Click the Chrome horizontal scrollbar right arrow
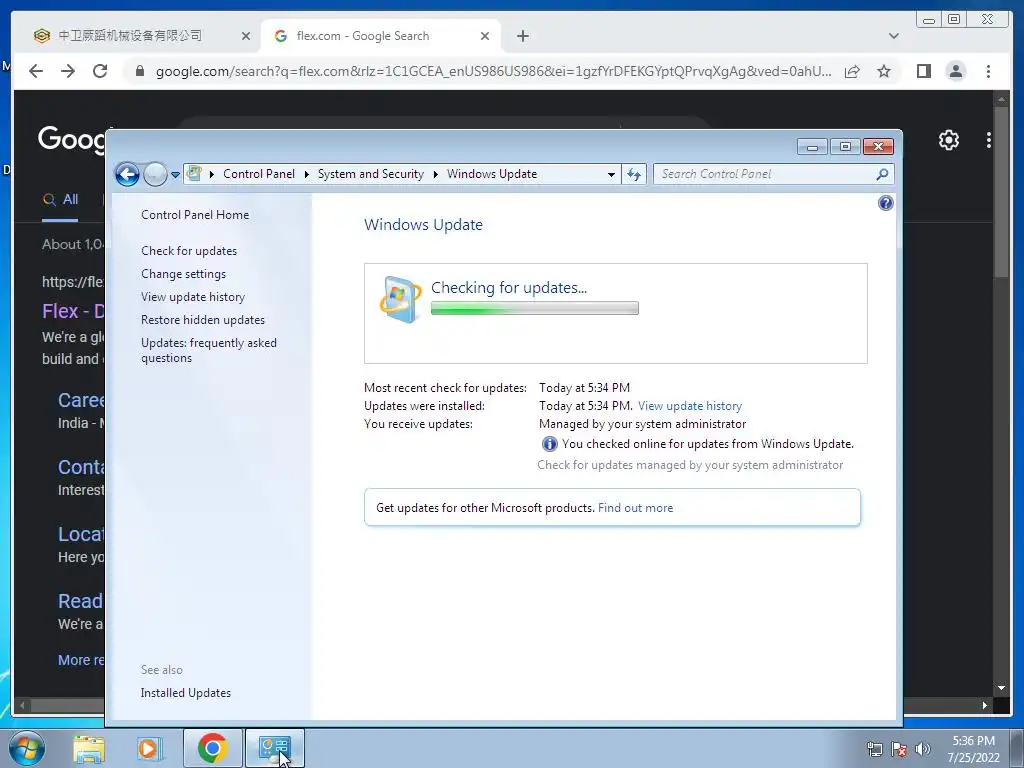 pos(985,705)
